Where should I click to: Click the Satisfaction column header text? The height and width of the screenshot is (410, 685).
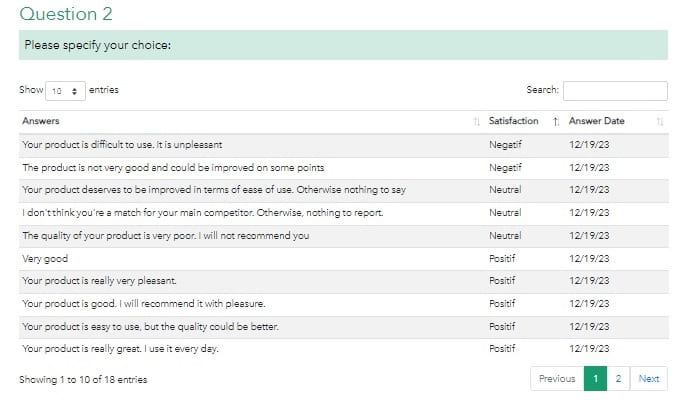point(513,121)
